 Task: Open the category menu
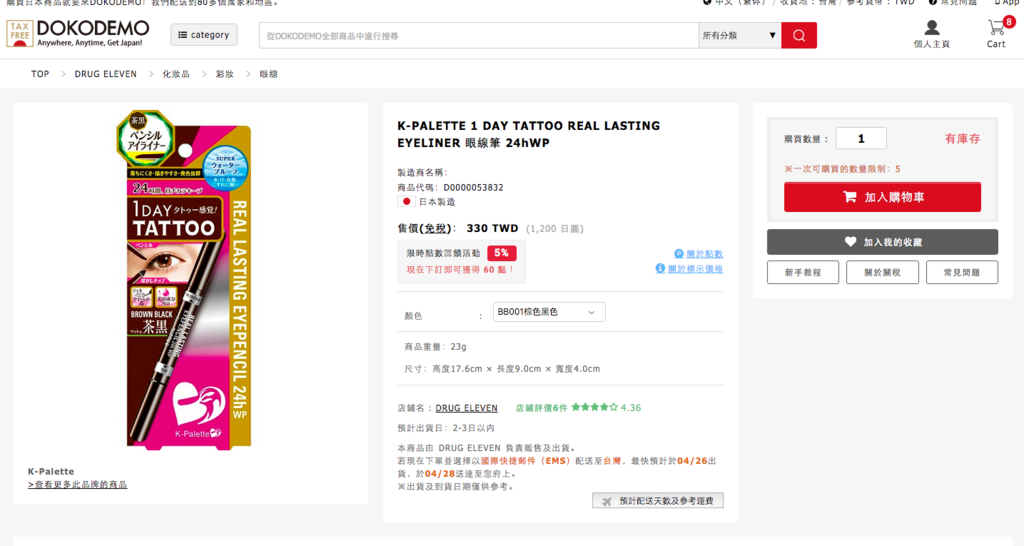(x=204, y=35)
